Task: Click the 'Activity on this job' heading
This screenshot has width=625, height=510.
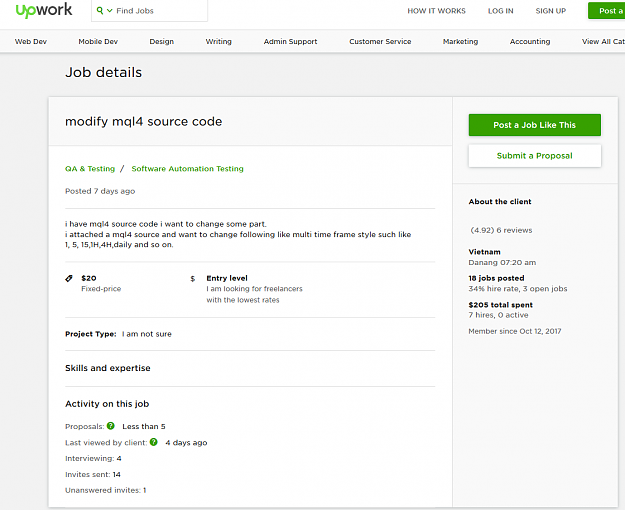Action: coord(107,404)
